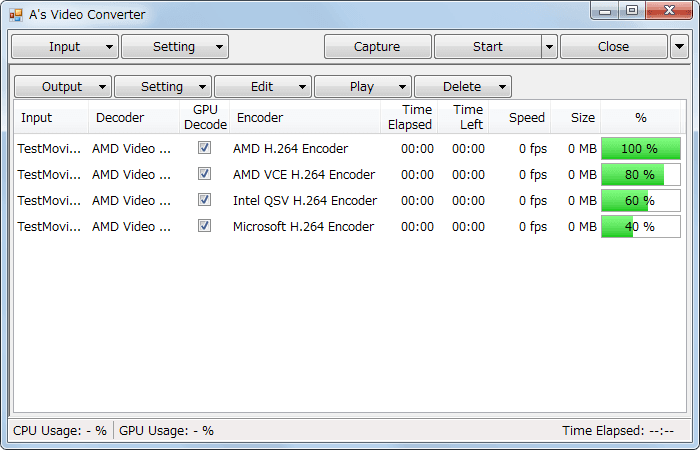
Task: Sort by the Encoder column header
Action: tap(305, 117)
